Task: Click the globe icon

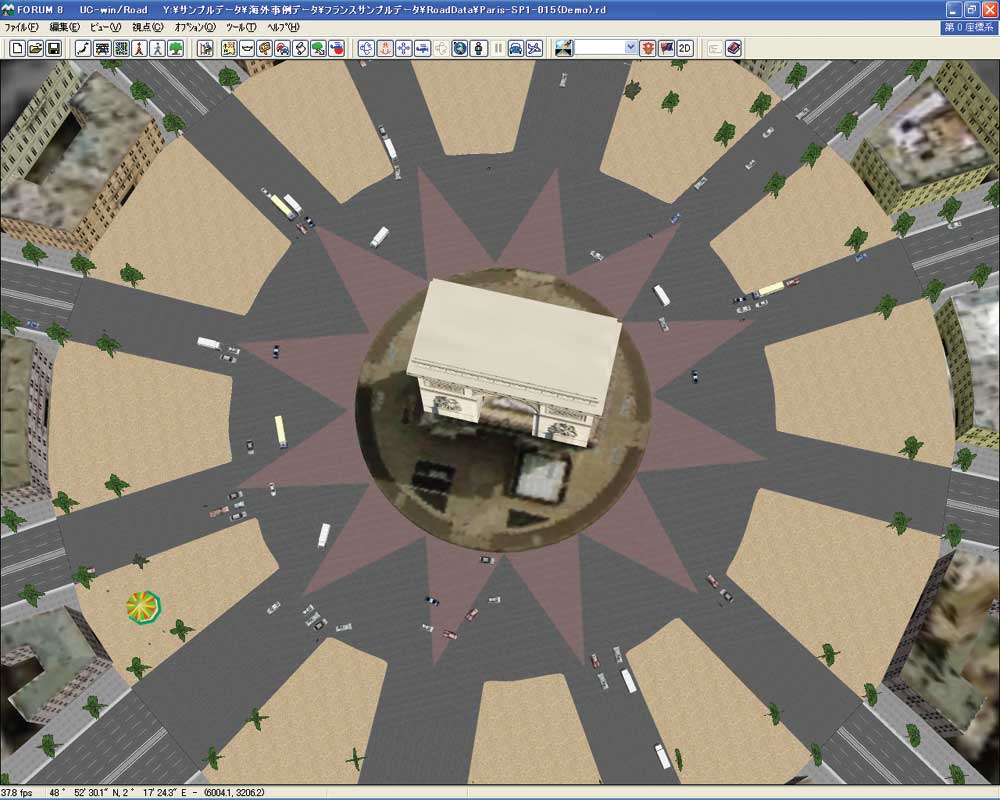Action: pos(459,48)
